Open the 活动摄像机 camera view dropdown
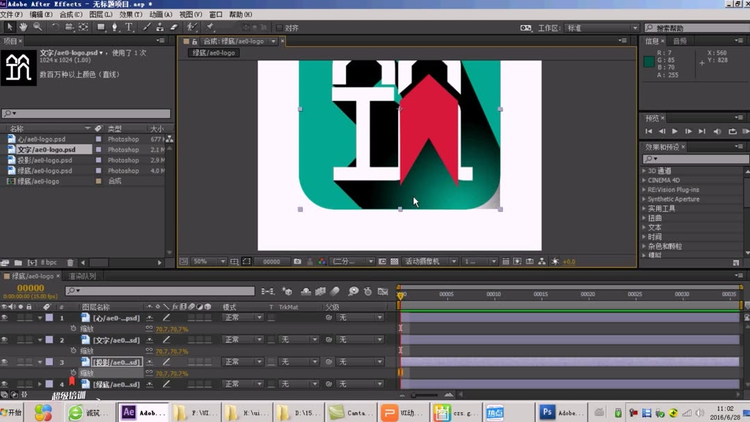750x422 pixels. pos(430,262)
